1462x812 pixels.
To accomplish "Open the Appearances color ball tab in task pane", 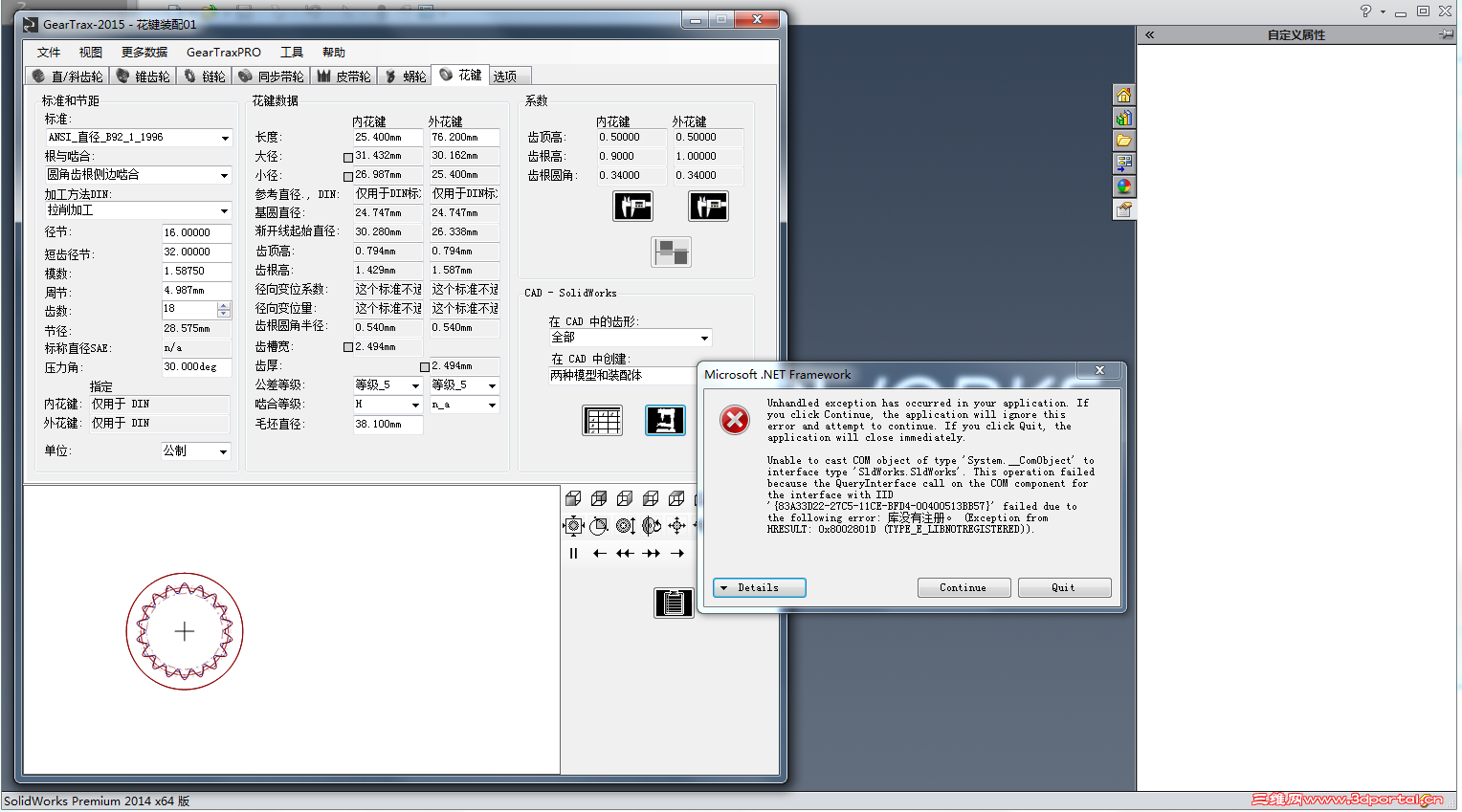I will [x=1124, y=187].
